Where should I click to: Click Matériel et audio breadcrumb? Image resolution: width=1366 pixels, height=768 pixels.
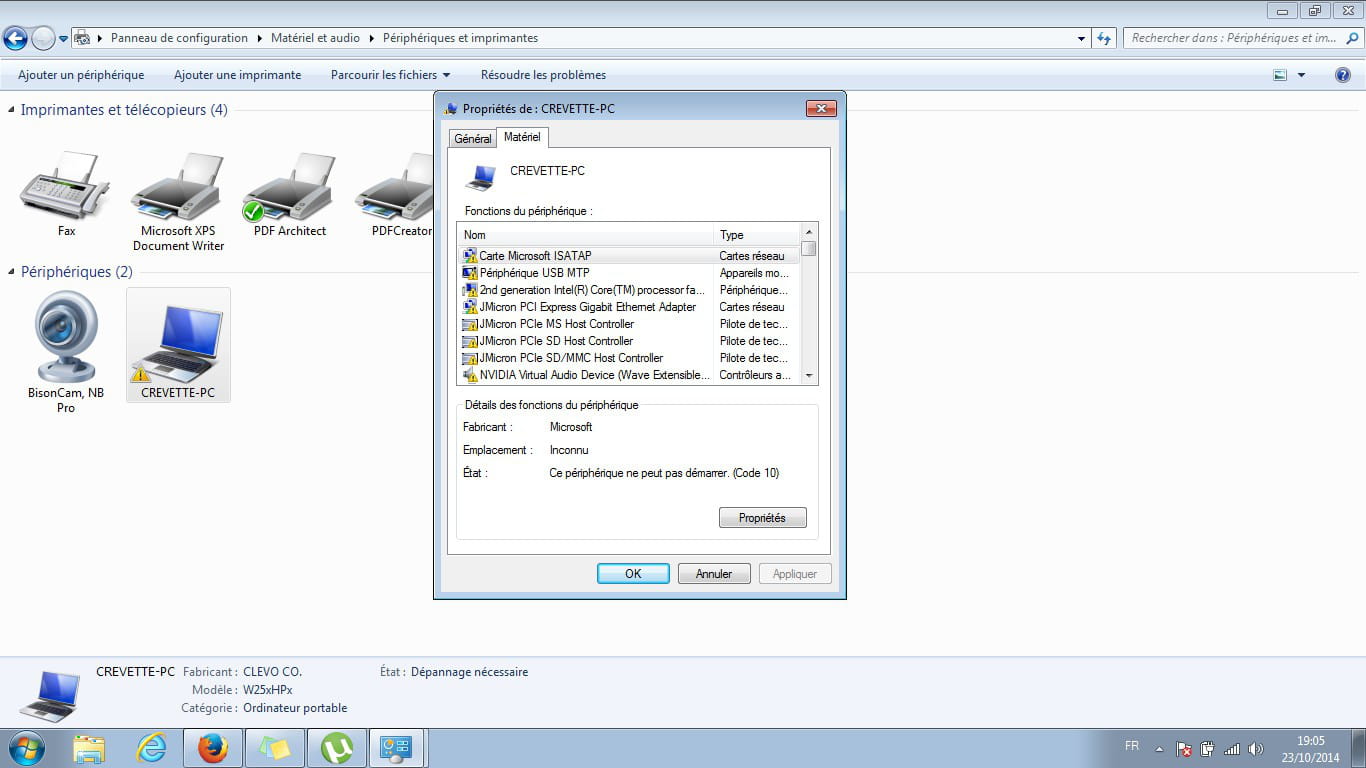click(315, 38)
